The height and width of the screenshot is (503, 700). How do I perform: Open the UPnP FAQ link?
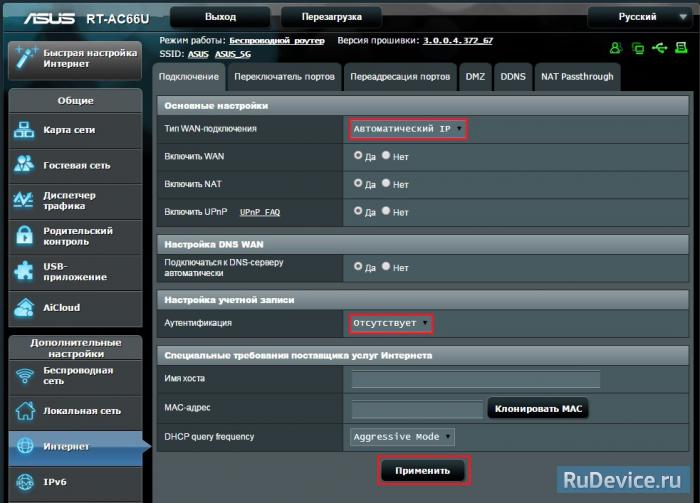(x=260, y=212)
